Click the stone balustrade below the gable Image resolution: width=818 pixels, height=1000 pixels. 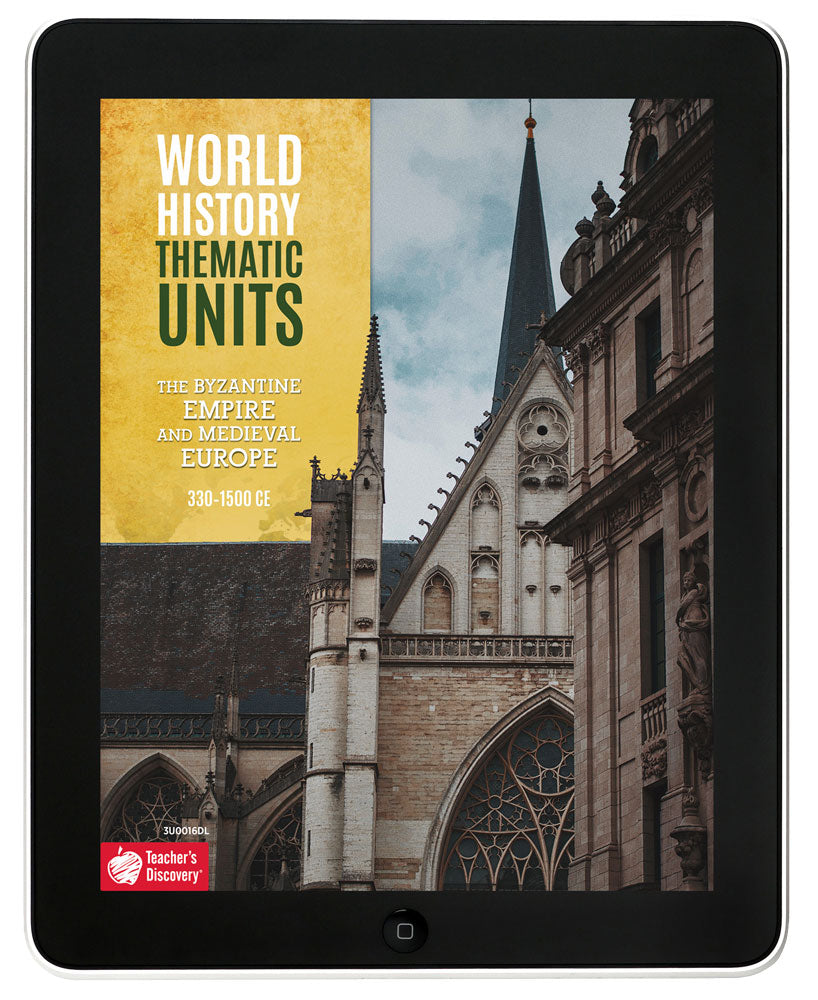[475, 647]
